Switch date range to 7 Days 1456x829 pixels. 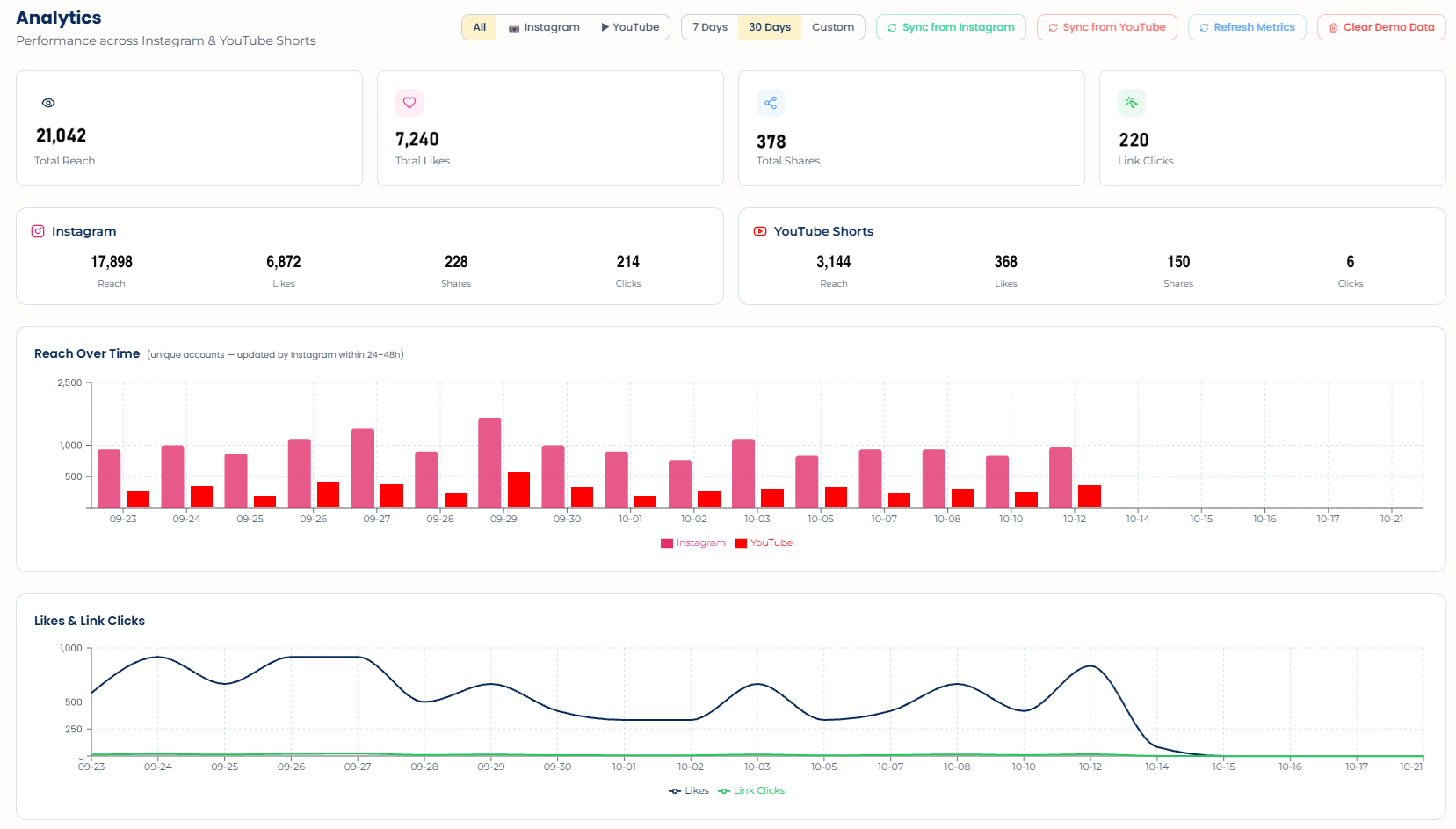[x=710, y=27]
